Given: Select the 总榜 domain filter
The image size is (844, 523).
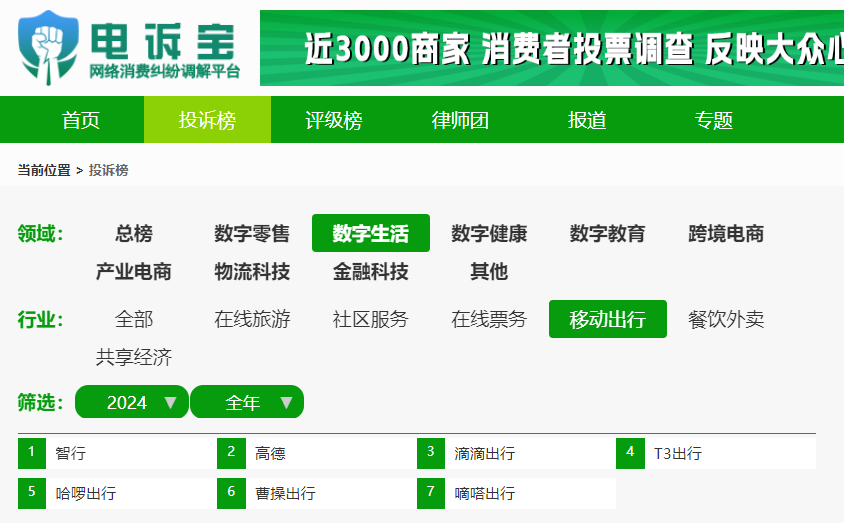Looking at the screenshot, I should (134, 234).
